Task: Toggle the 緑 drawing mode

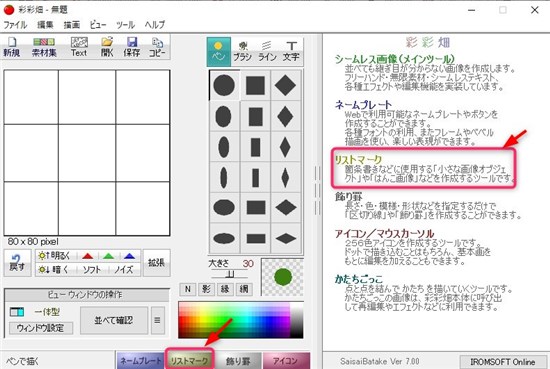Action: tap(225, 289)
